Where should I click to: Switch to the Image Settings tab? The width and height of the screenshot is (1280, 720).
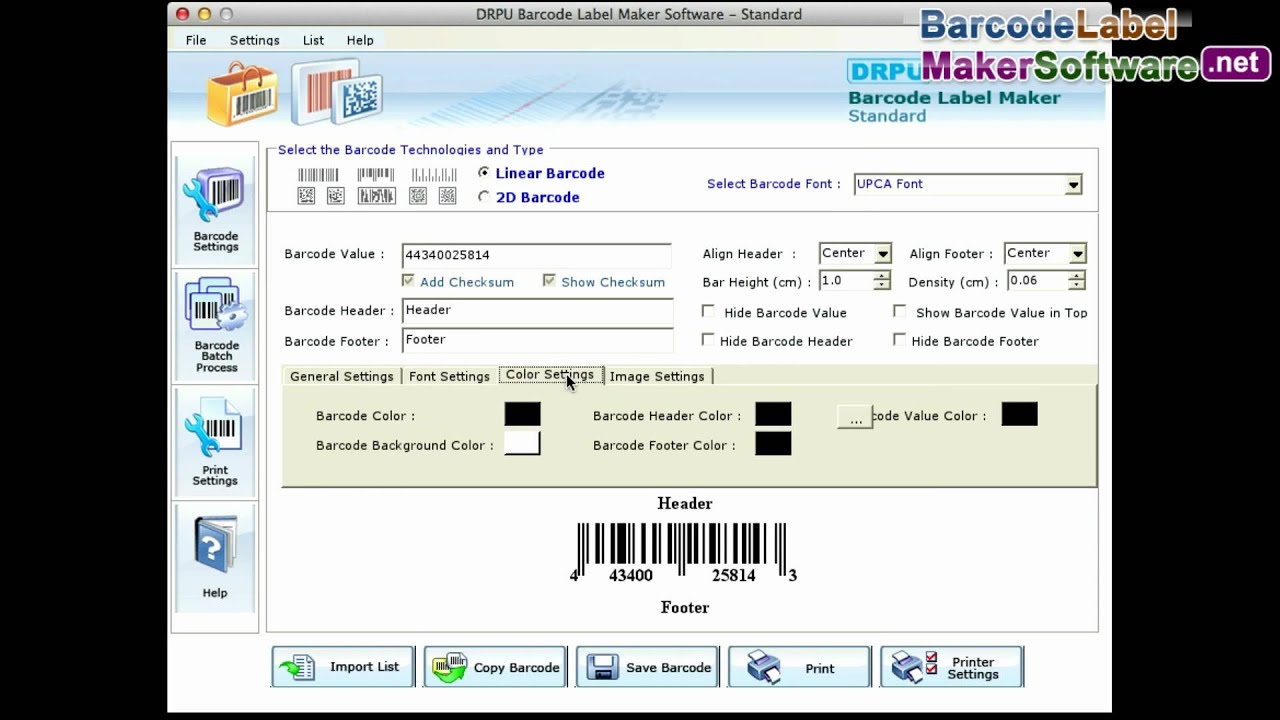pos(657,376)
